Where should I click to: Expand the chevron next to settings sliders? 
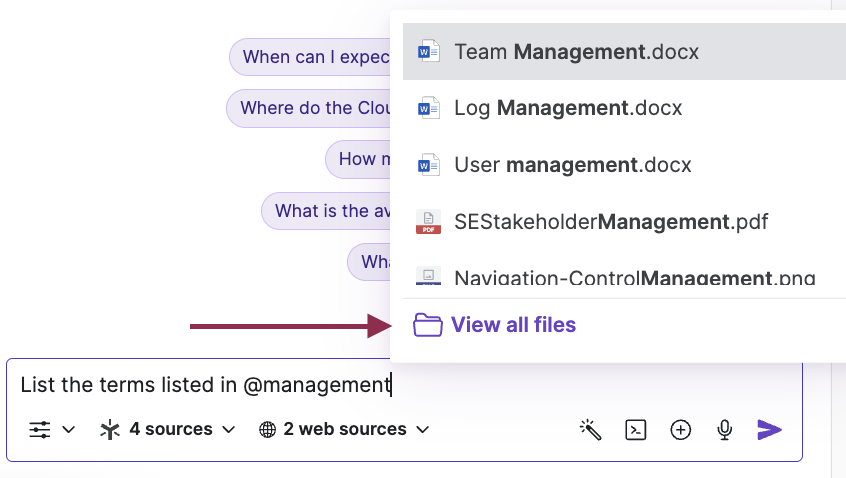pos(69,429)
